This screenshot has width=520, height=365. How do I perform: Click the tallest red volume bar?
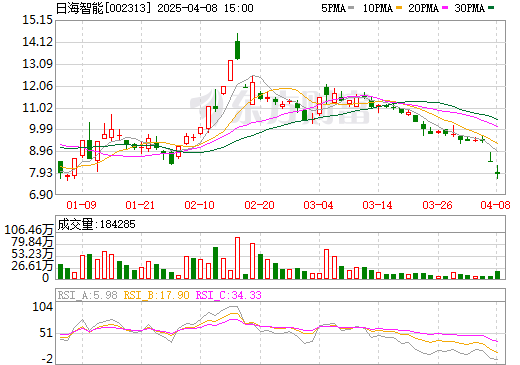tap(237, 258)
